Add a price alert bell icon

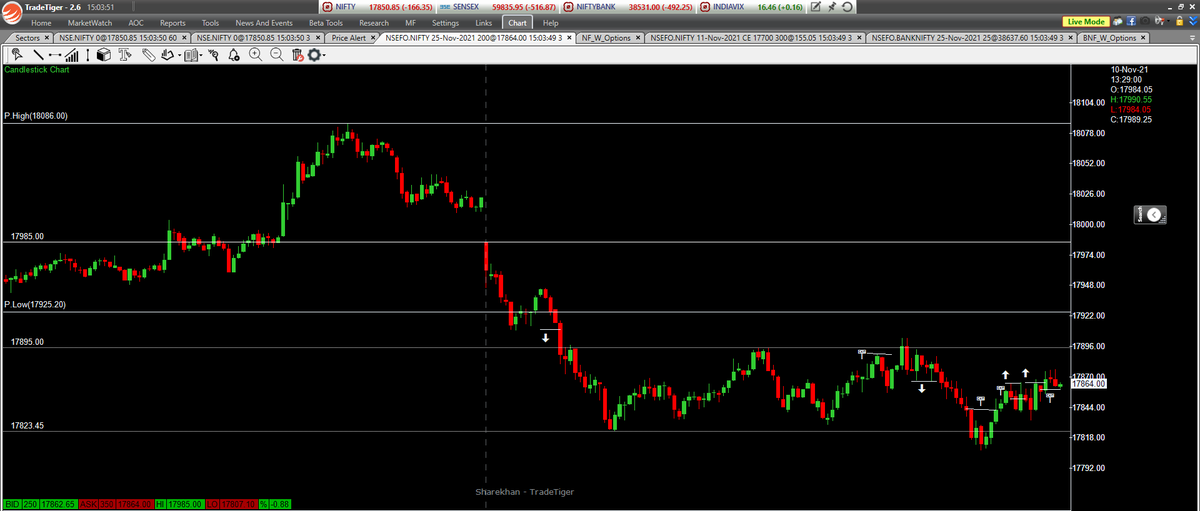pyautogui.click(x=235, y=54)
